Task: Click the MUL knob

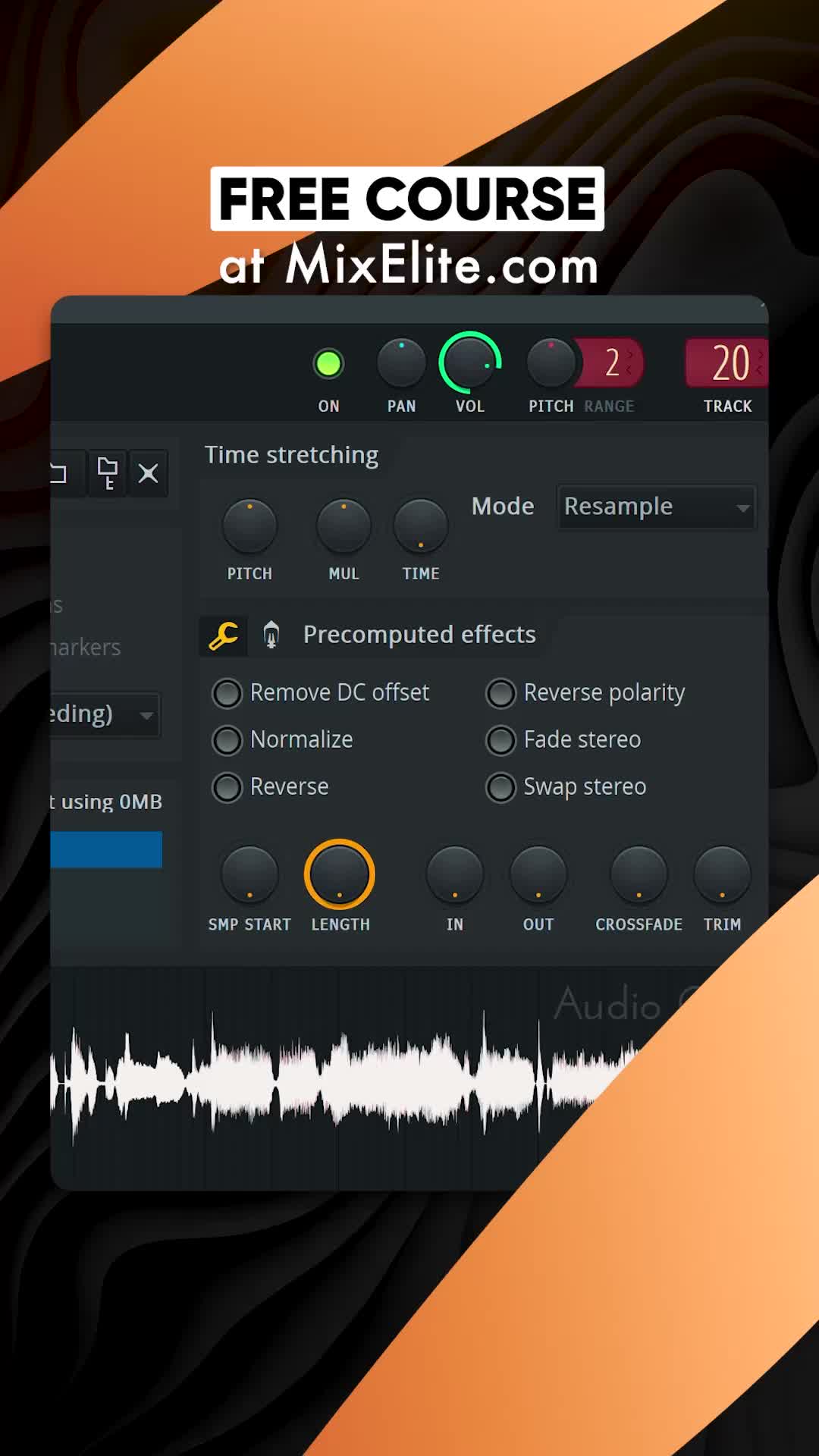Action: pos(344,526)
